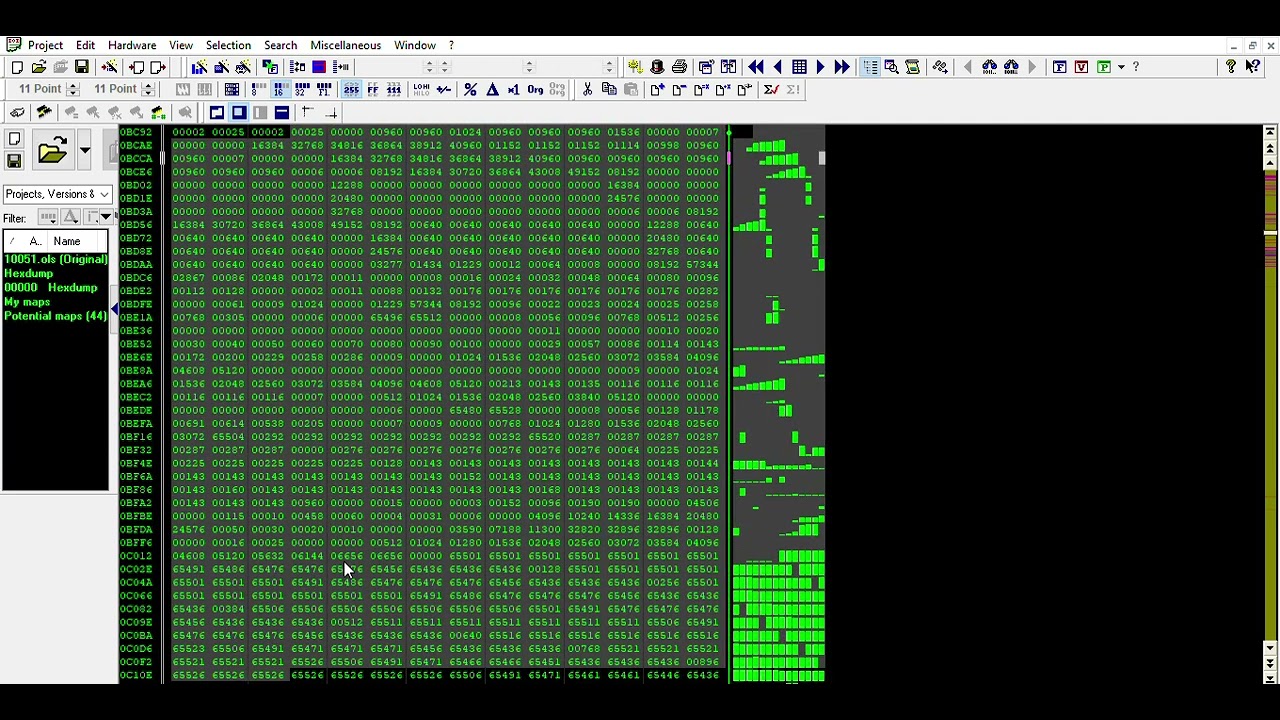This screenshot has height=720, width=1280.
Task: Click the black top hat icon
Action: (657, 67)
